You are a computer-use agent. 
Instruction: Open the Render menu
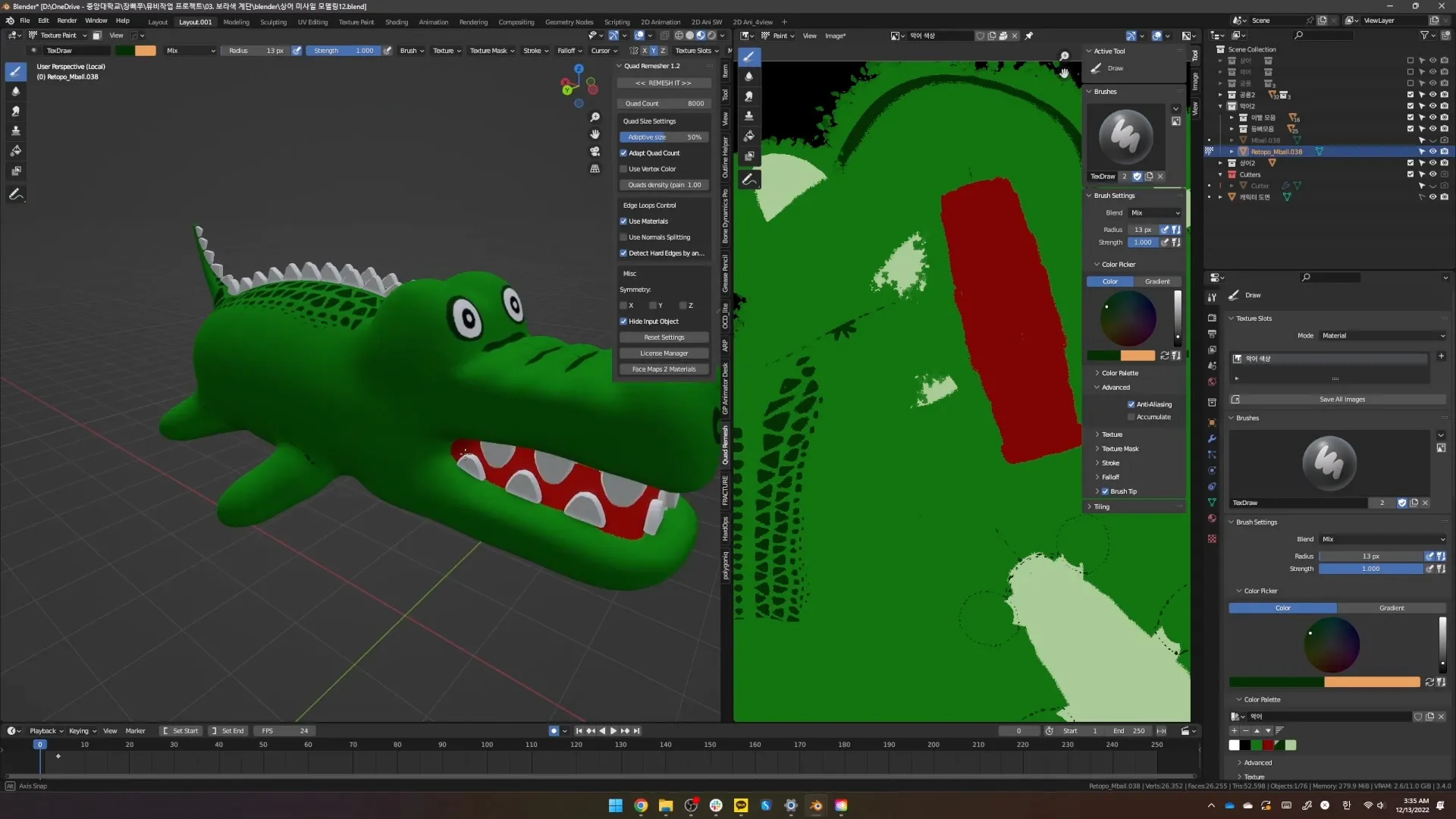point(67,20)
